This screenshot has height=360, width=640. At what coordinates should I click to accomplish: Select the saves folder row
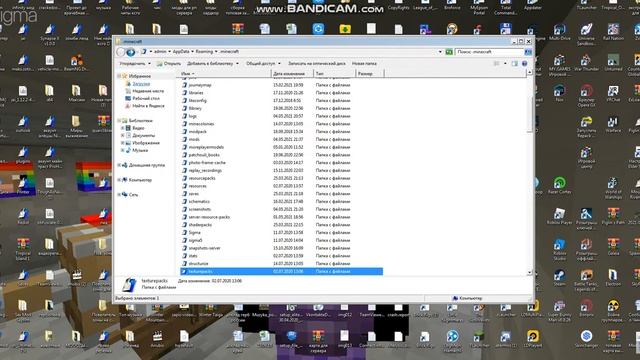click(282, 193)
